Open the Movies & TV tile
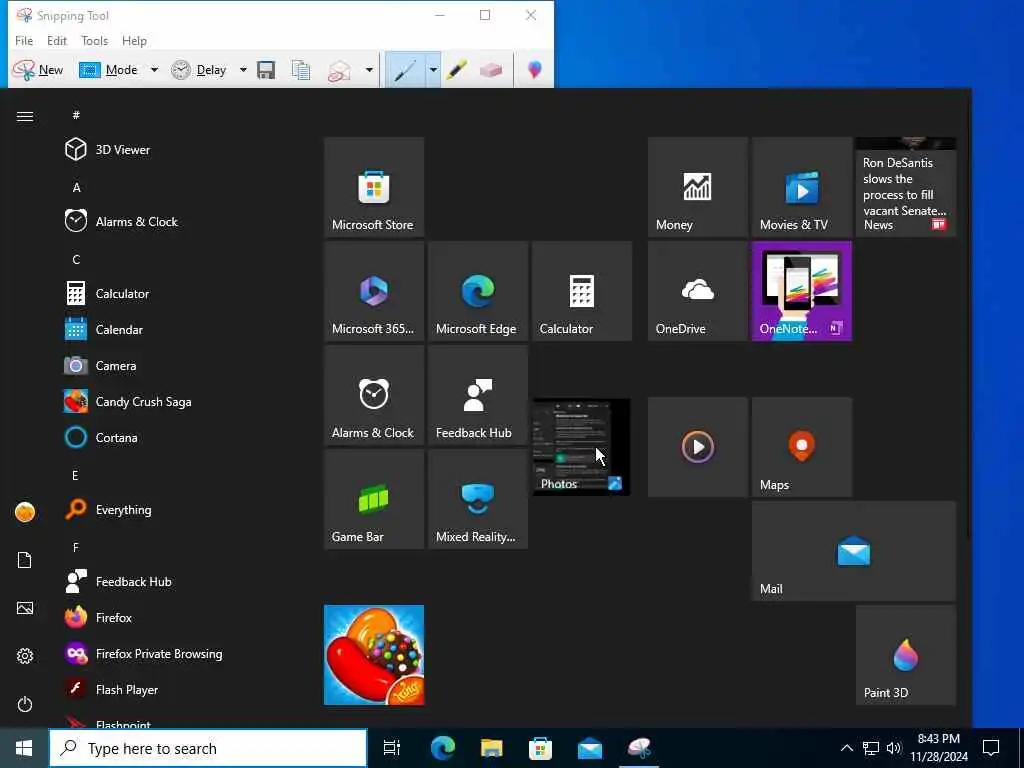The image size is (1024, 768). pos(802,187)
